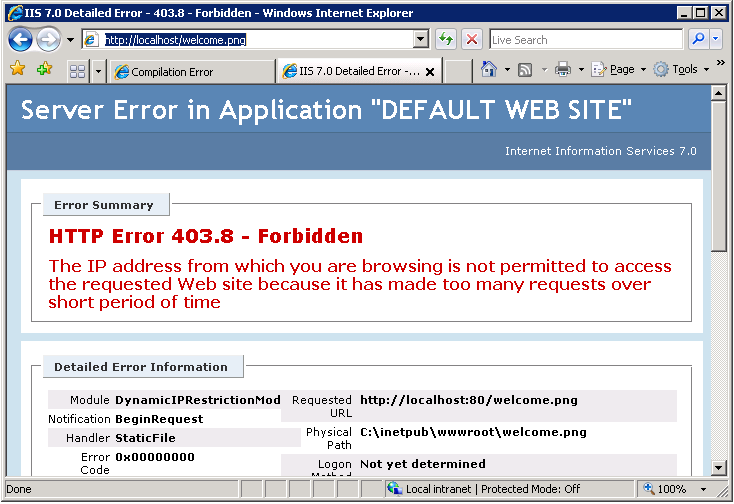Open the search provider options dropdown
734x504 pixels.
pos(716,40)
